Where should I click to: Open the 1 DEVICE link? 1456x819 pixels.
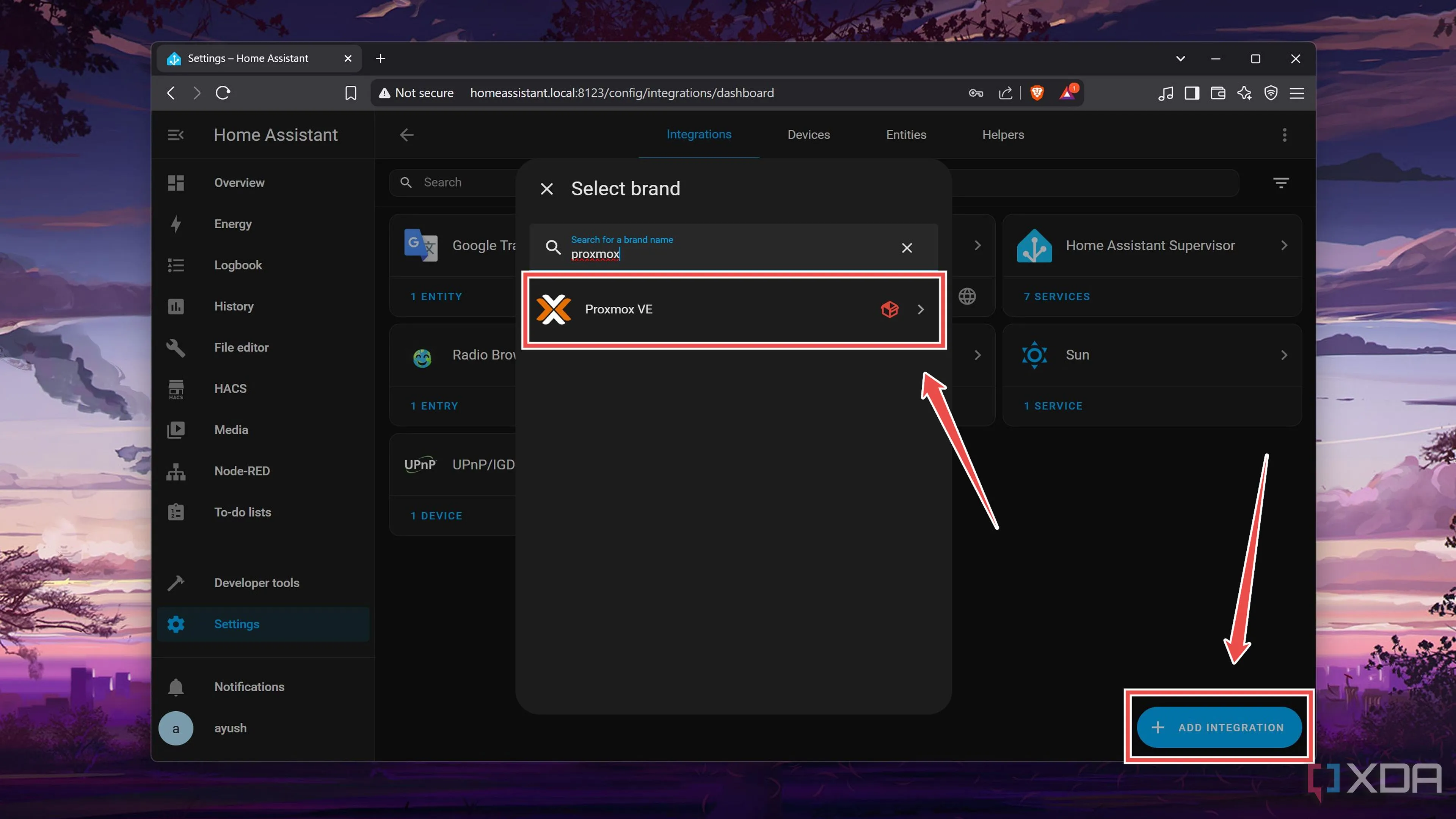(436, 516)
